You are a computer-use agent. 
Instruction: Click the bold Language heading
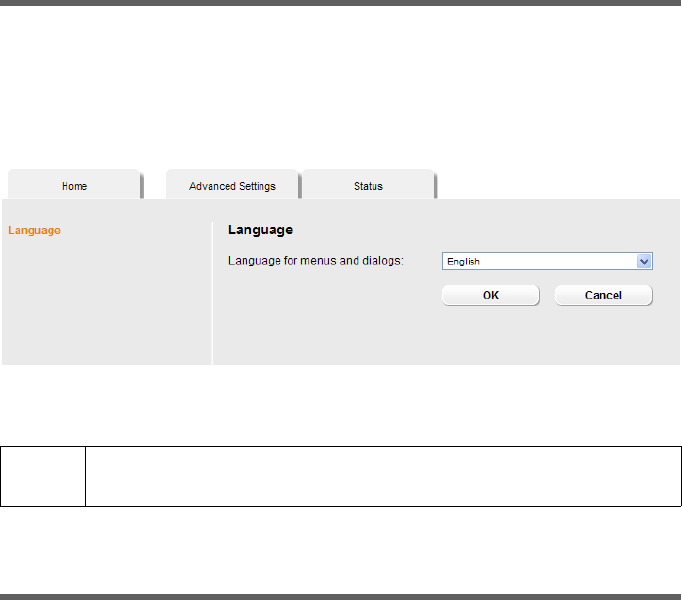click(260, 230)
